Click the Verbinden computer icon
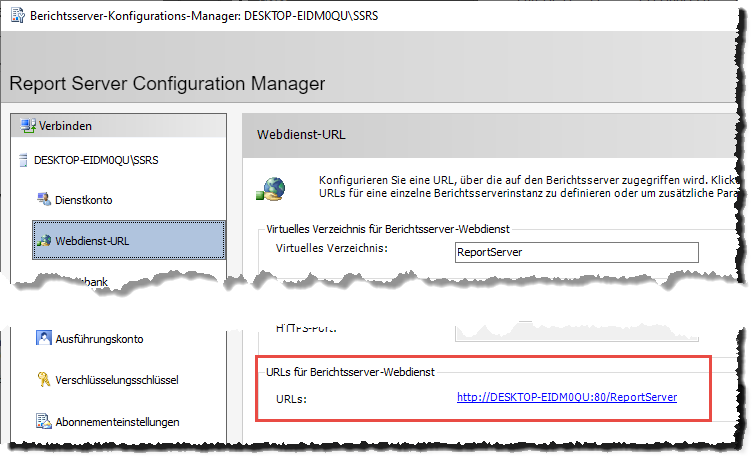756x462 pixels. click(28, 126)
